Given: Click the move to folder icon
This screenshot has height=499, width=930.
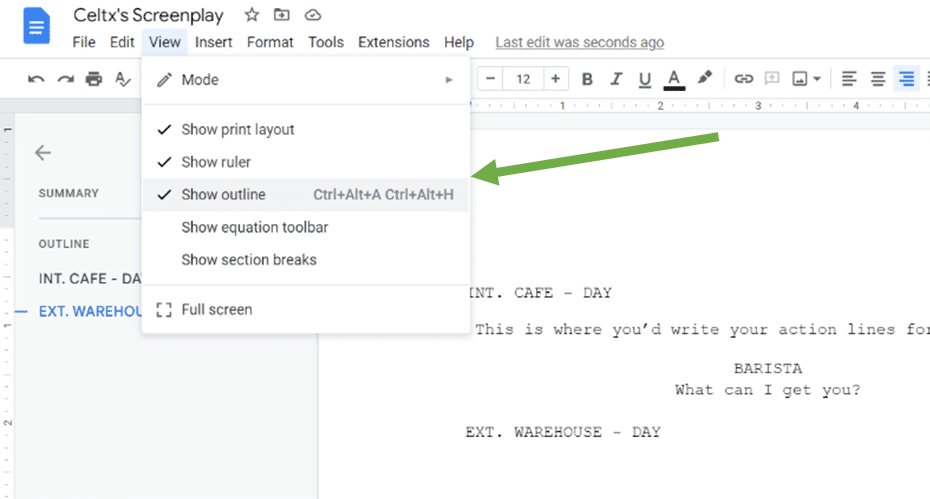Looking at the screenshot, I should point(282,15).
